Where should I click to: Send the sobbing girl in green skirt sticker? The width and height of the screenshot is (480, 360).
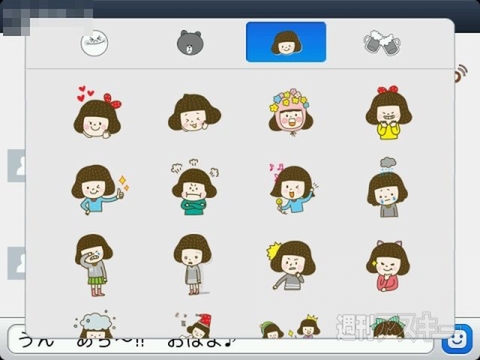(x=94, y=265)
